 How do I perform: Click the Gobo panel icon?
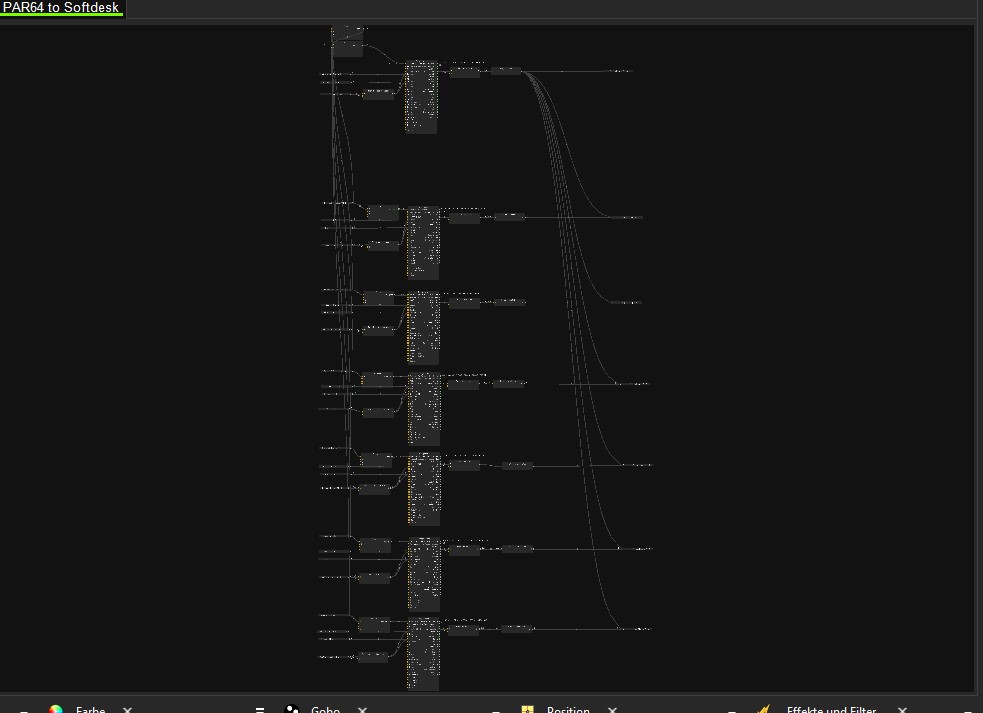click(x=291, y=709)
